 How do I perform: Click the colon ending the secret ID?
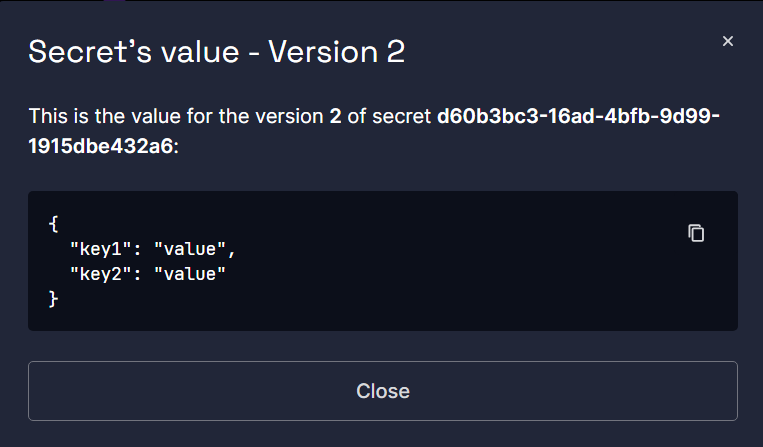pyautogui.click(x=176, y=147)
